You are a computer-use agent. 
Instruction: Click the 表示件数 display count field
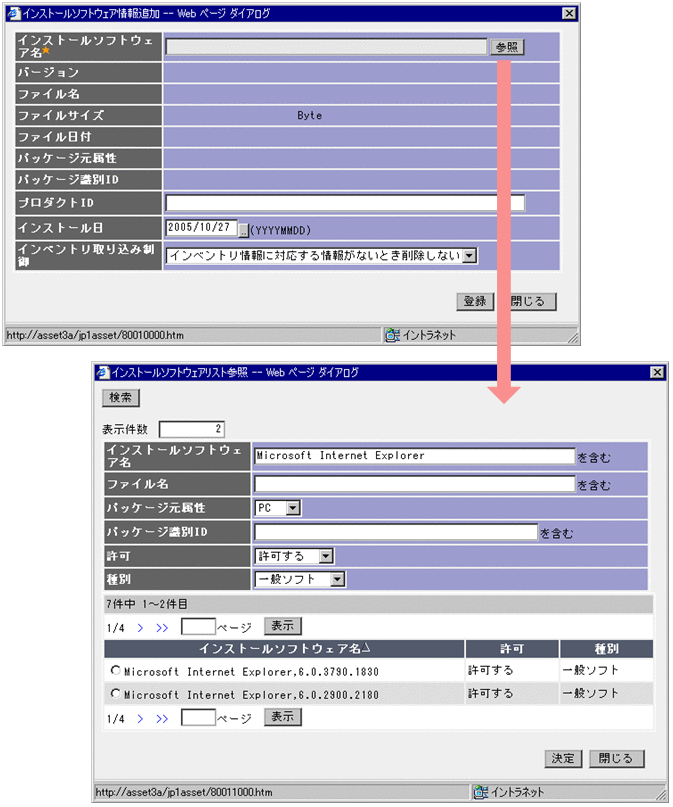point(191,429)
